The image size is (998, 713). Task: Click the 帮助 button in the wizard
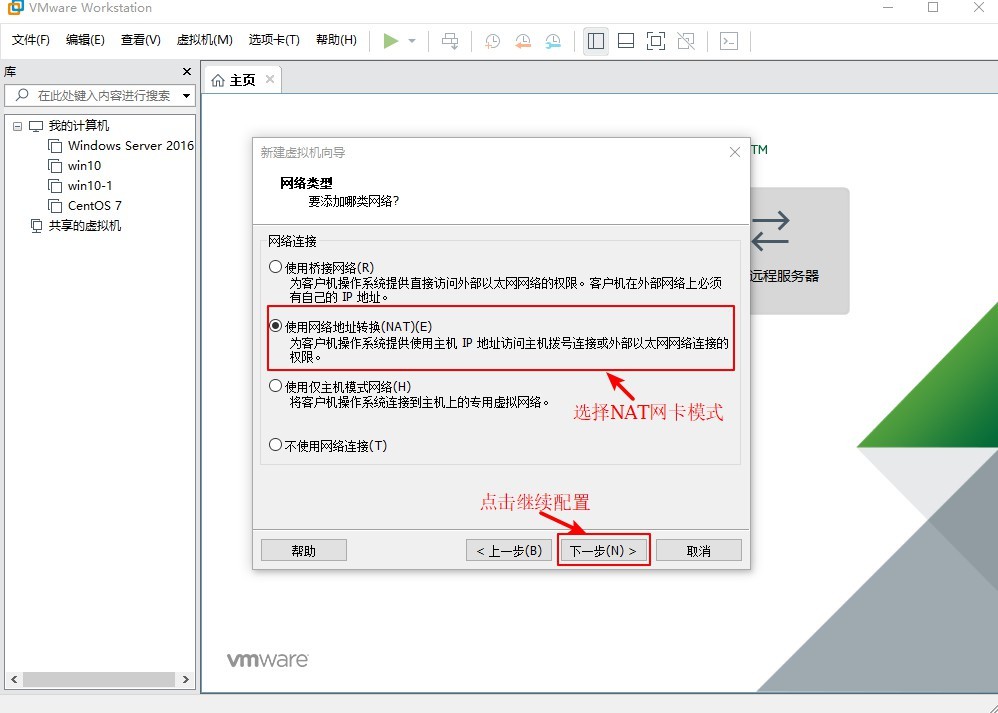(303, 549)
